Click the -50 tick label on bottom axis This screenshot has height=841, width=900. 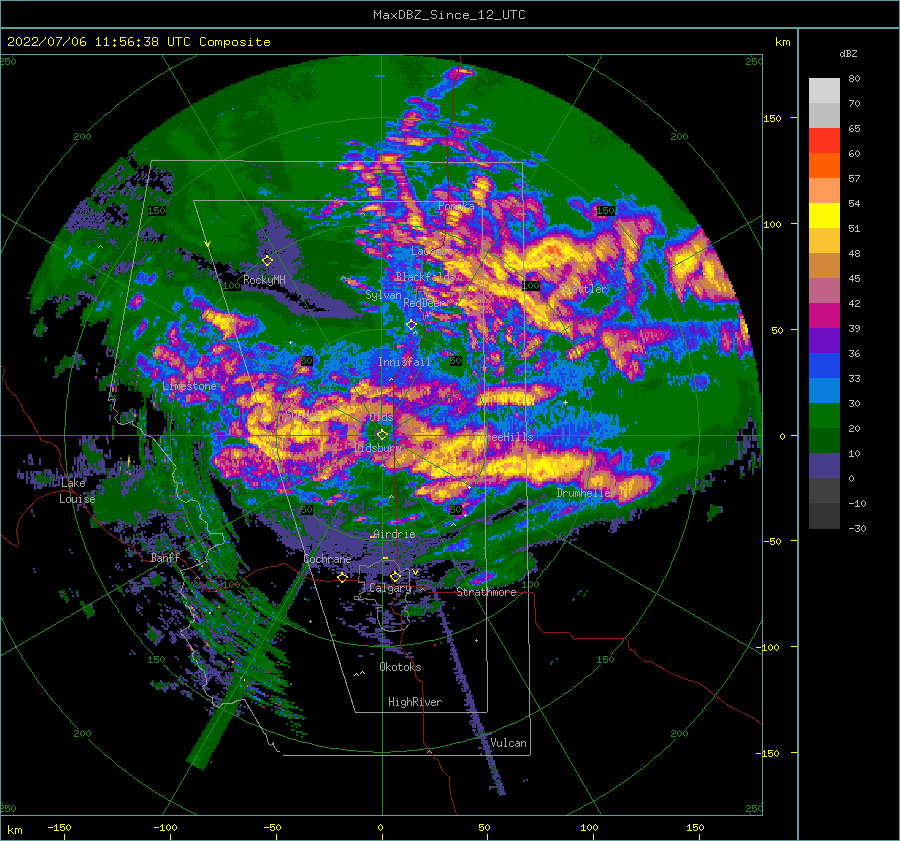point(271,828)
